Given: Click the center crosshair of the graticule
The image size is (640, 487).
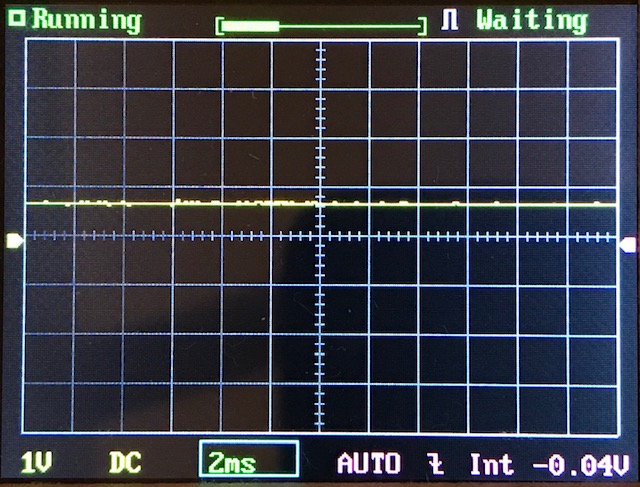Looking at the screenshot, I should pos(320,237).
